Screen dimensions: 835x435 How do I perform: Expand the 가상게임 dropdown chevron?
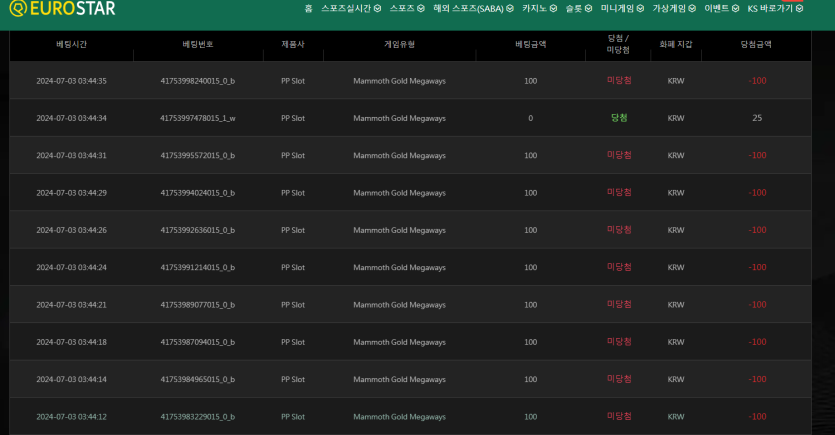692,9
